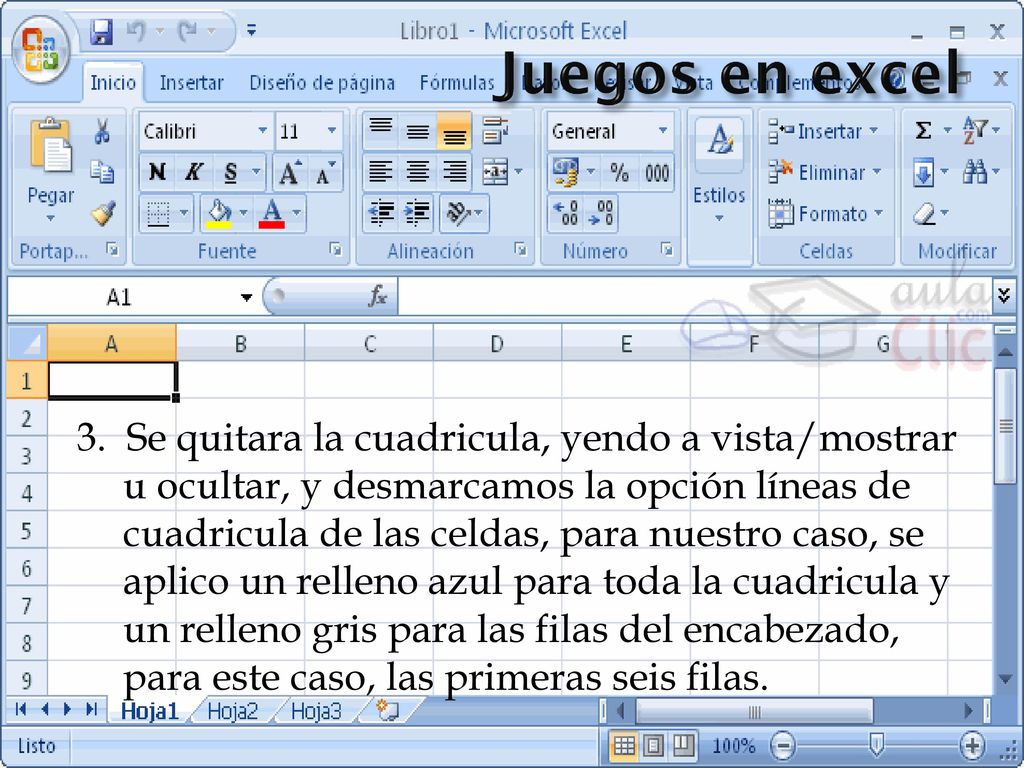Open the Office button menu

pos(40,51)
